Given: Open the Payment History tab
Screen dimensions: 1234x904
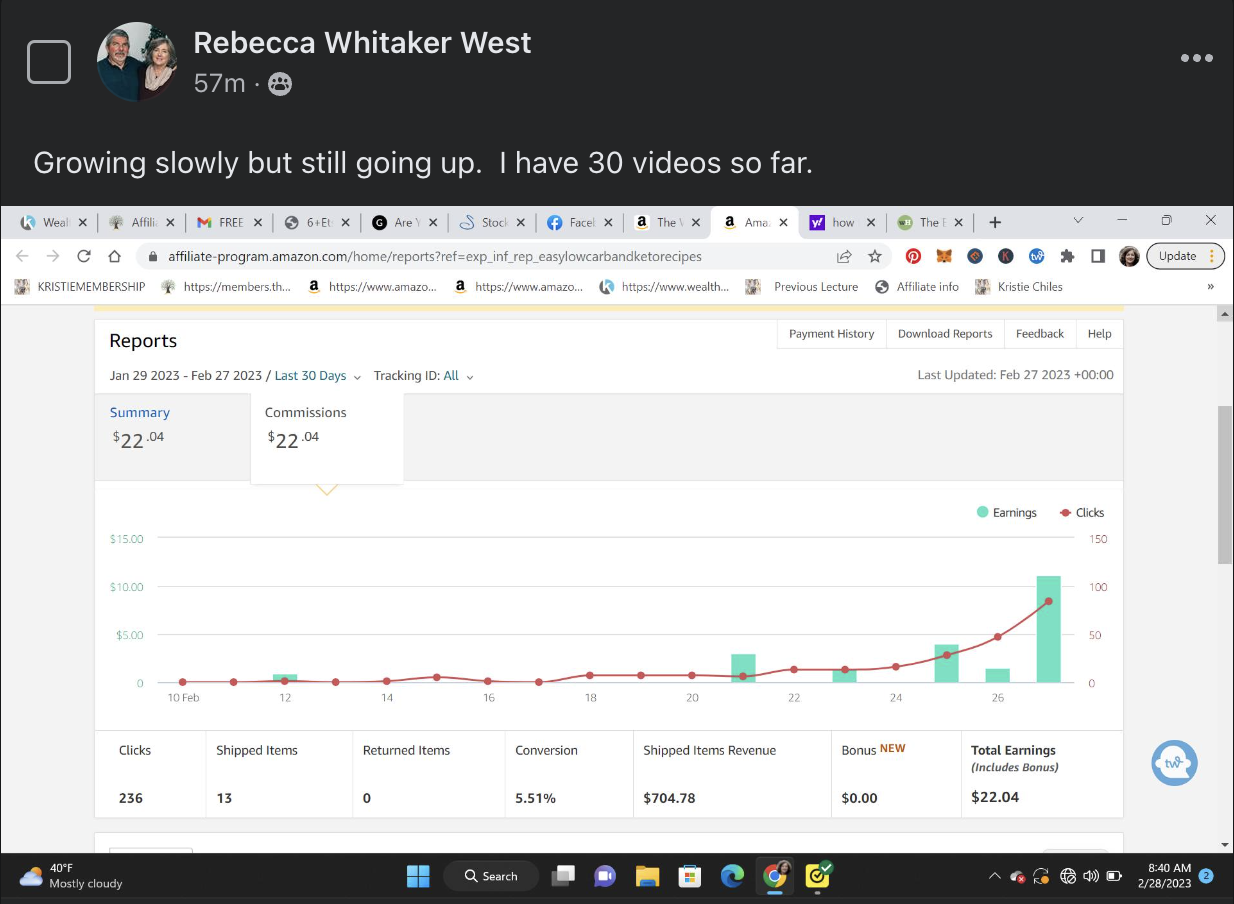Looking at the screenshot, I should coord(831,334).
